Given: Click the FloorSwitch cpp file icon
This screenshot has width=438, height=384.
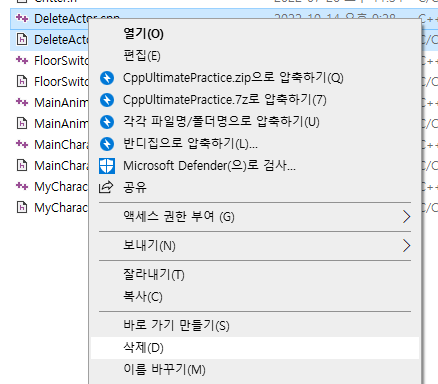Looking at the screenshot, I should pos(22,60).
